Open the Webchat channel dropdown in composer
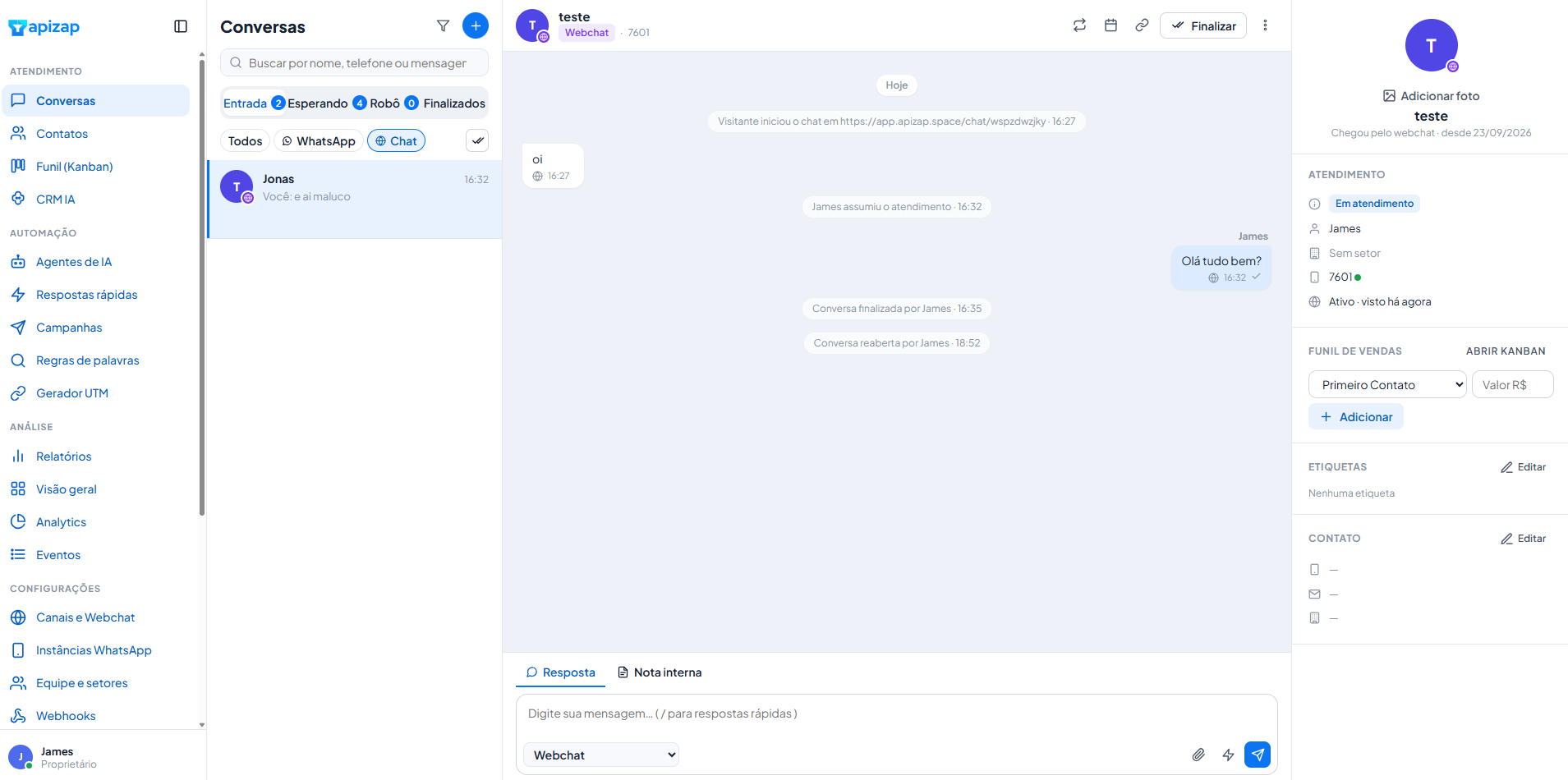This screenshot has height=780, width=1568. (601, 755)
